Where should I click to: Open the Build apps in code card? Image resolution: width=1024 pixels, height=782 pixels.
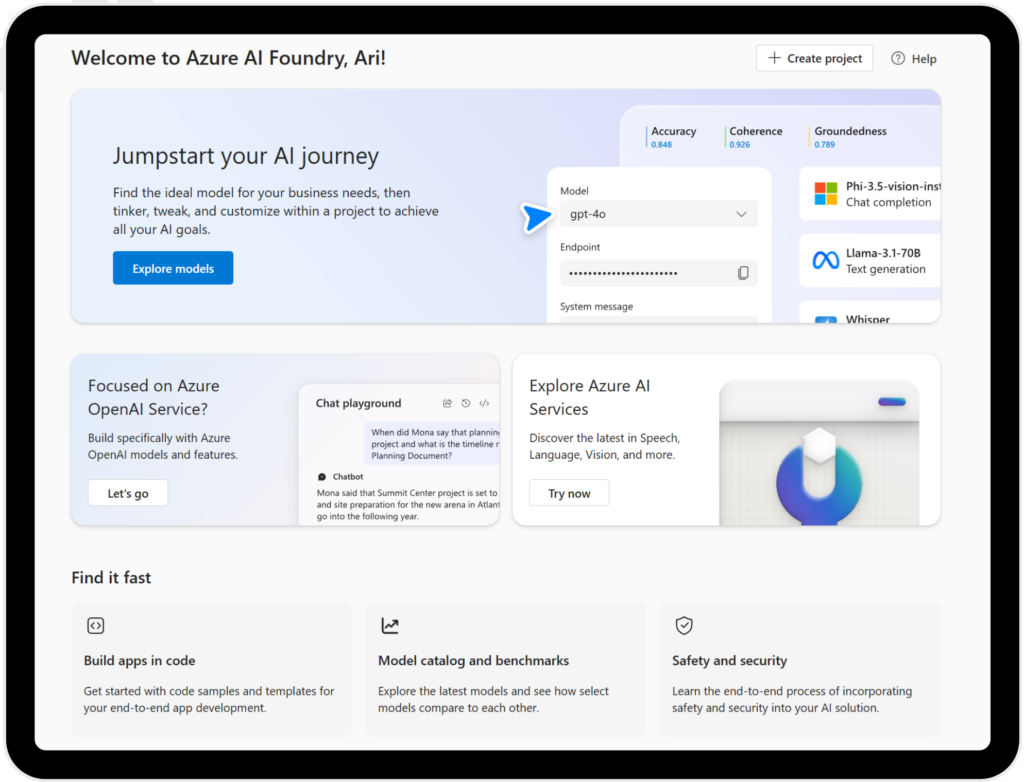click(x=212, y=669)
